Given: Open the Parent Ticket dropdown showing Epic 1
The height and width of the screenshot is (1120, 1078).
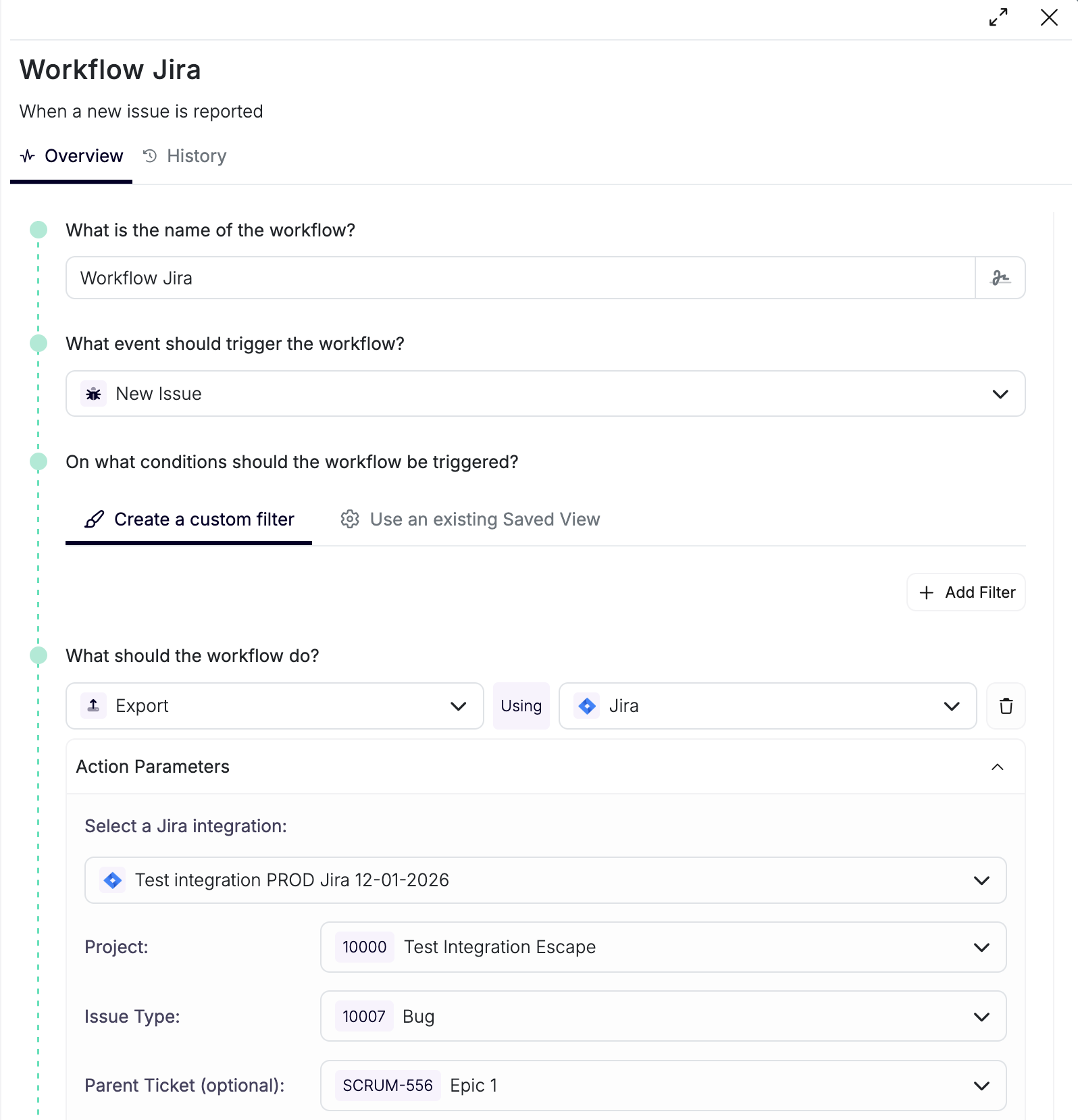Looking at the screenshot, I should 663,1086.
